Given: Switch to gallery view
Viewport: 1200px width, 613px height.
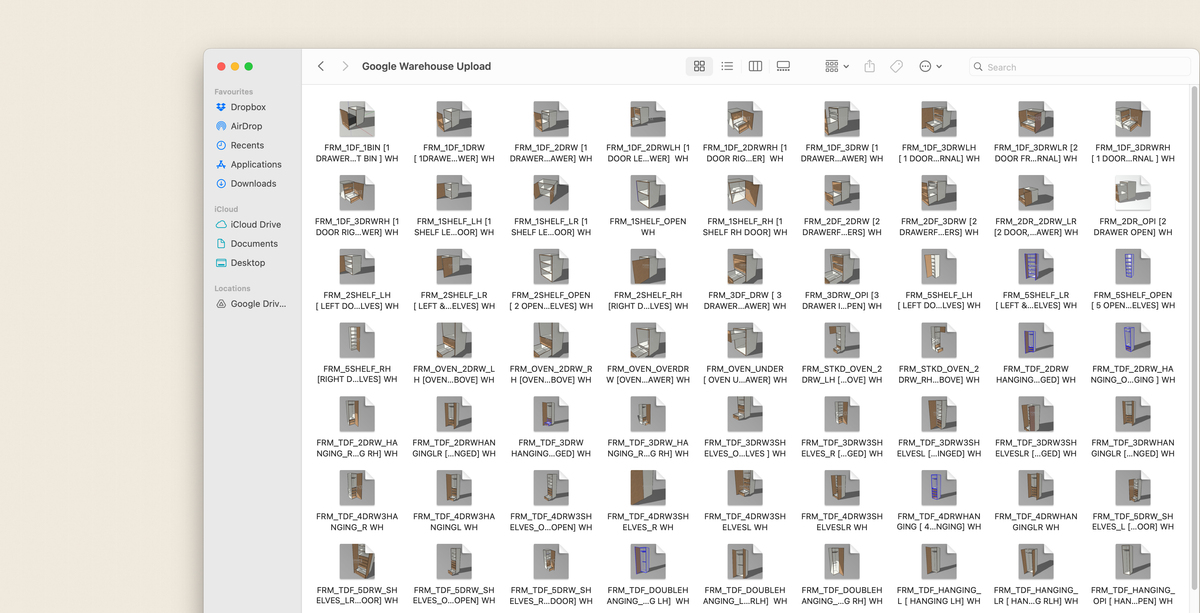Looking at the screenshot, I should click(x=783, y=66).
